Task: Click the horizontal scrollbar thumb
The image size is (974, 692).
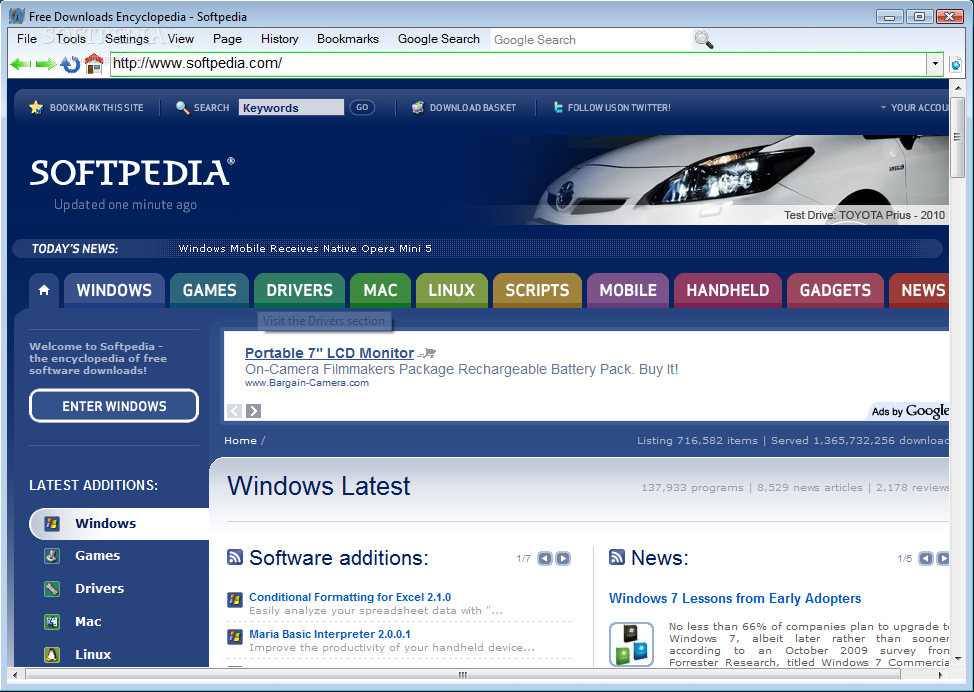Action: [x=462, y=675]
